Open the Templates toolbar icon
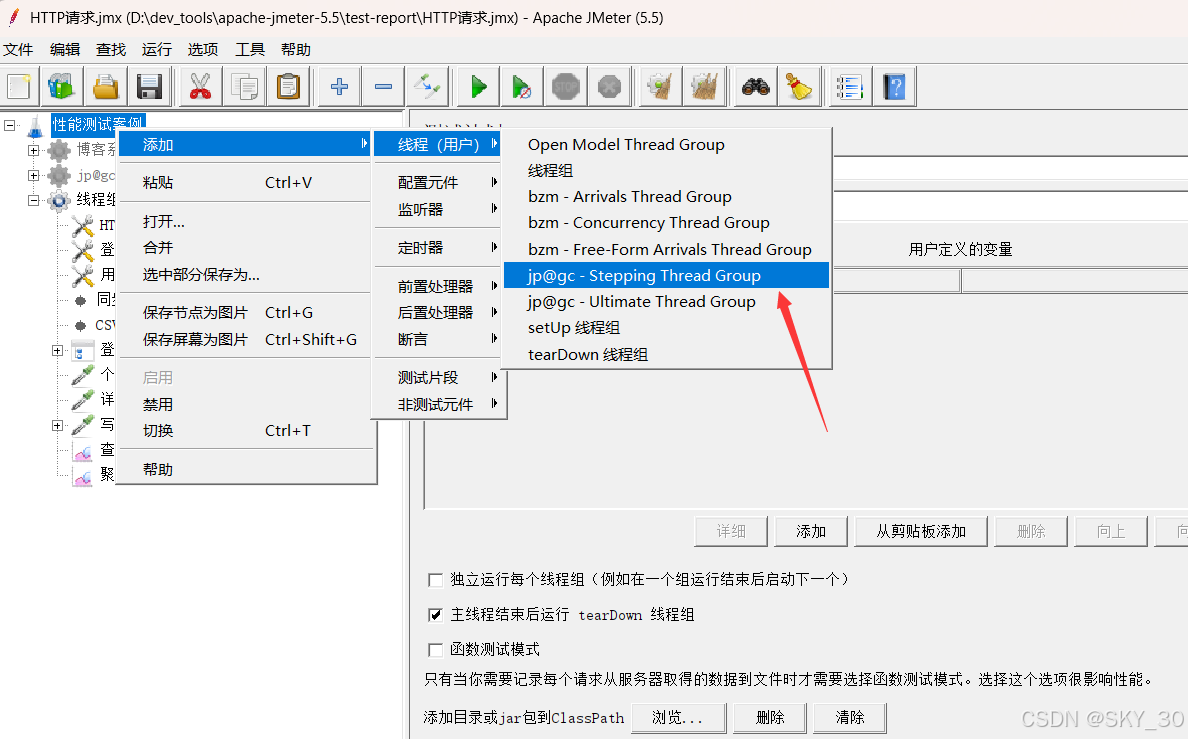 point(61,86)
